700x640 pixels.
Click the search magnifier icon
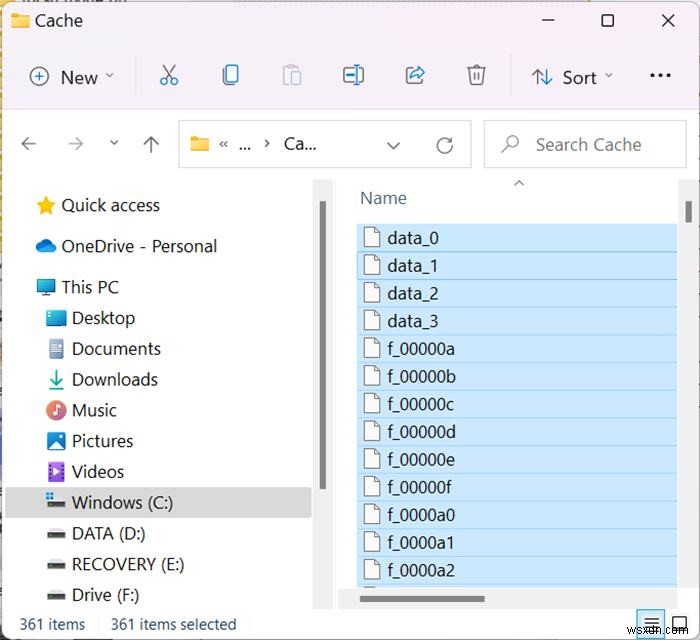coord(509,144)
